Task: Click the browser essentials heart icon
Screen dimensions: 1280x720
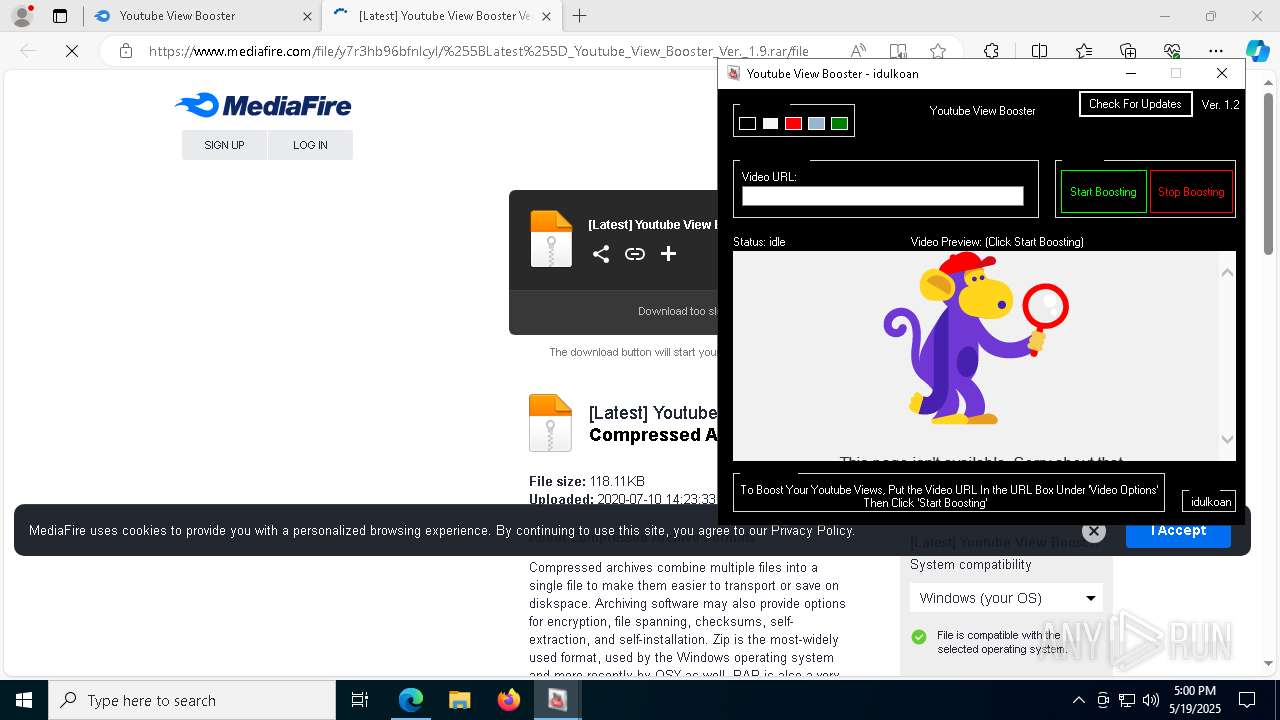Action: (1172, 51)
